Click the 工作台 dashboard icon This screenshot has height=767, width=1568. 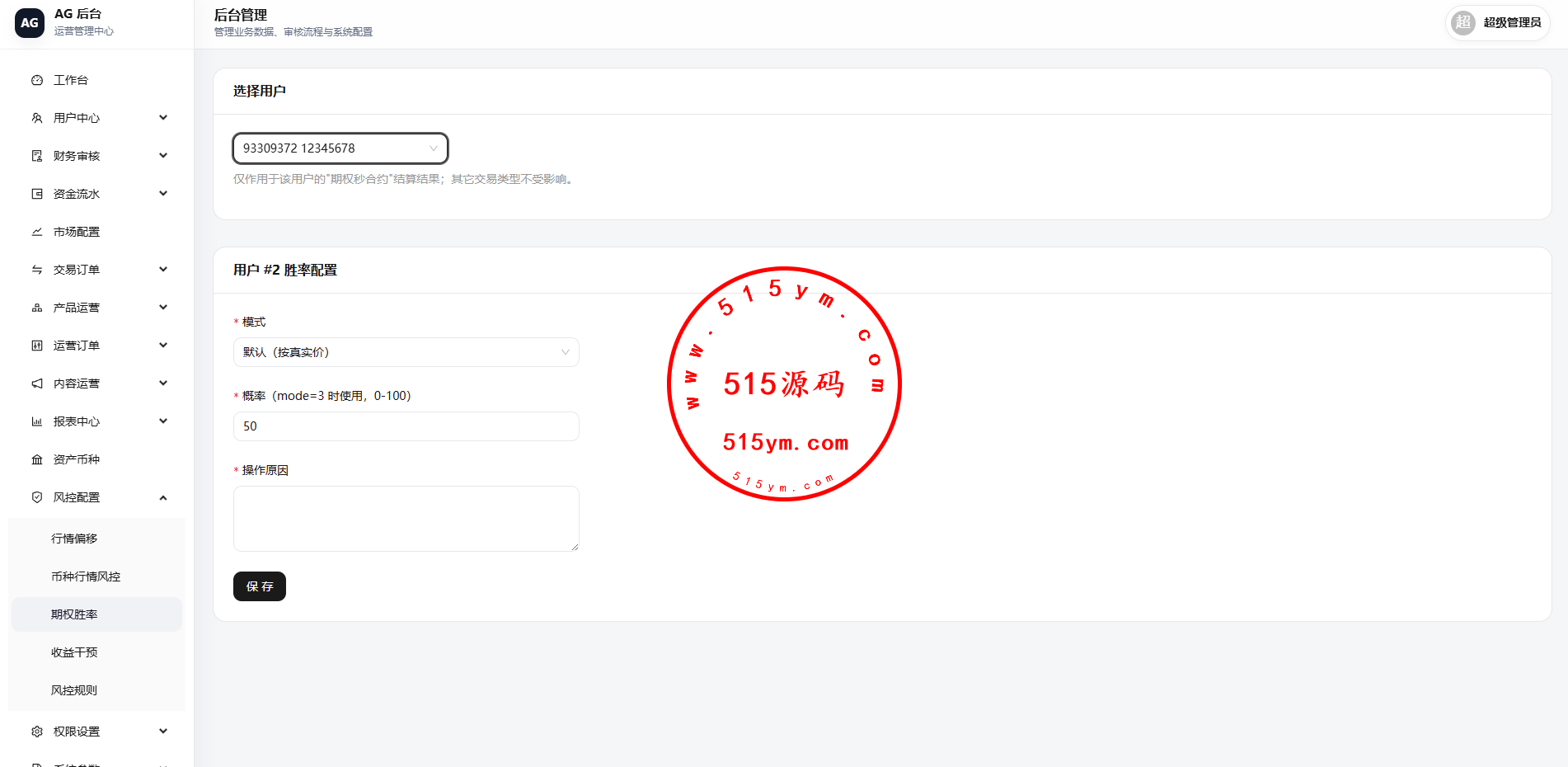click(x=37, y=80)
